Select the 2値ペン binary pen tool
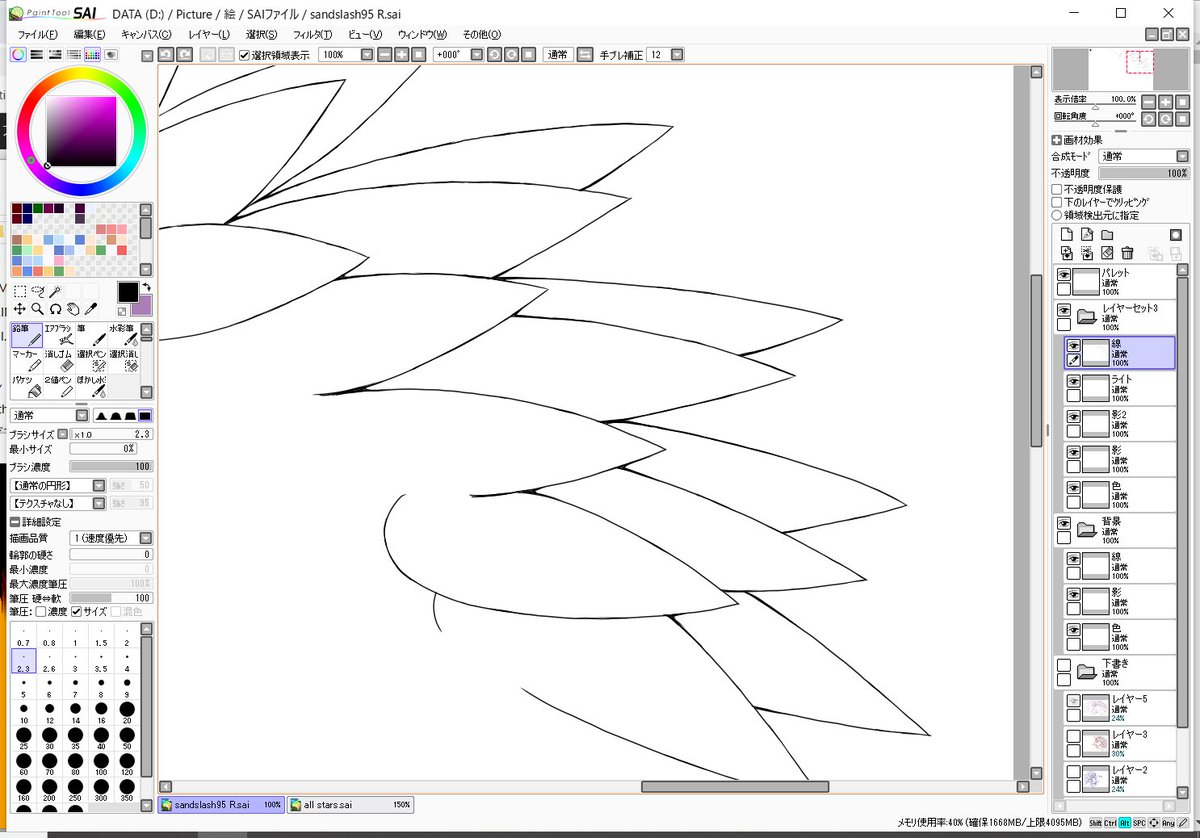This screenshot has height=838, width=1200. [x=59, y=386]
